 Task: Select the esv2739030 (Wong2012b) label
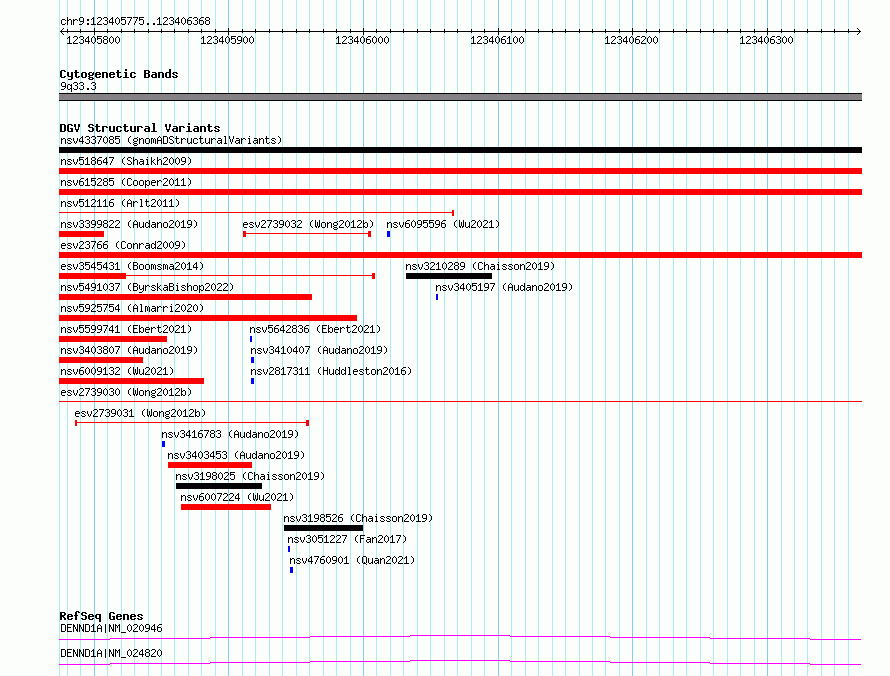coord(126,392)
